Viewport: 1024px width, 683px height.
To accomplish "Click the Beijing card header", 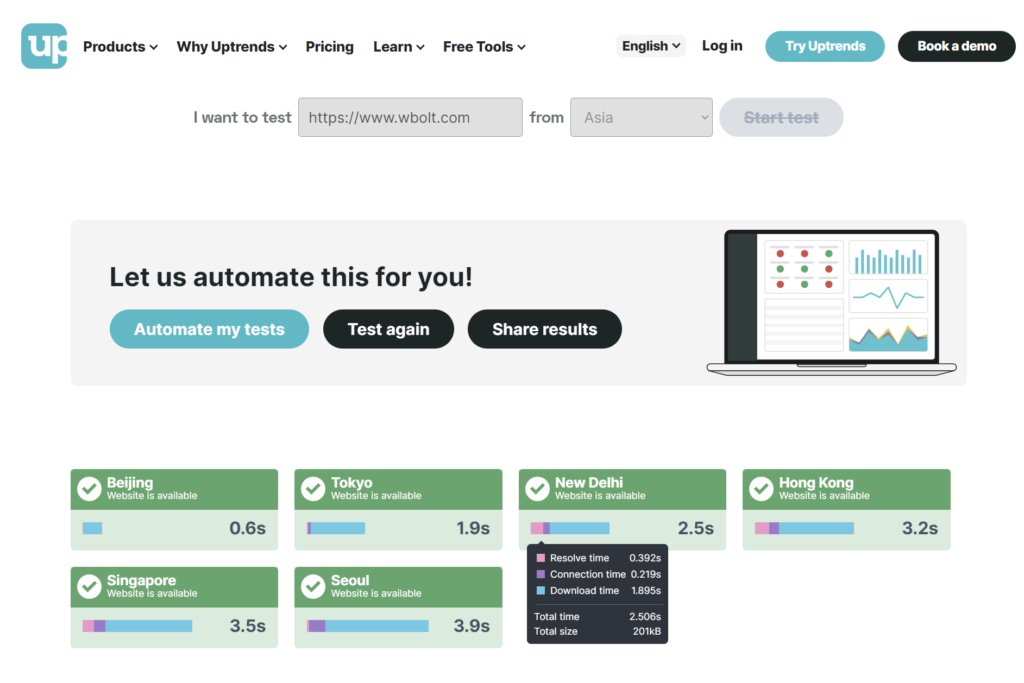I will [x=174, y=489].
